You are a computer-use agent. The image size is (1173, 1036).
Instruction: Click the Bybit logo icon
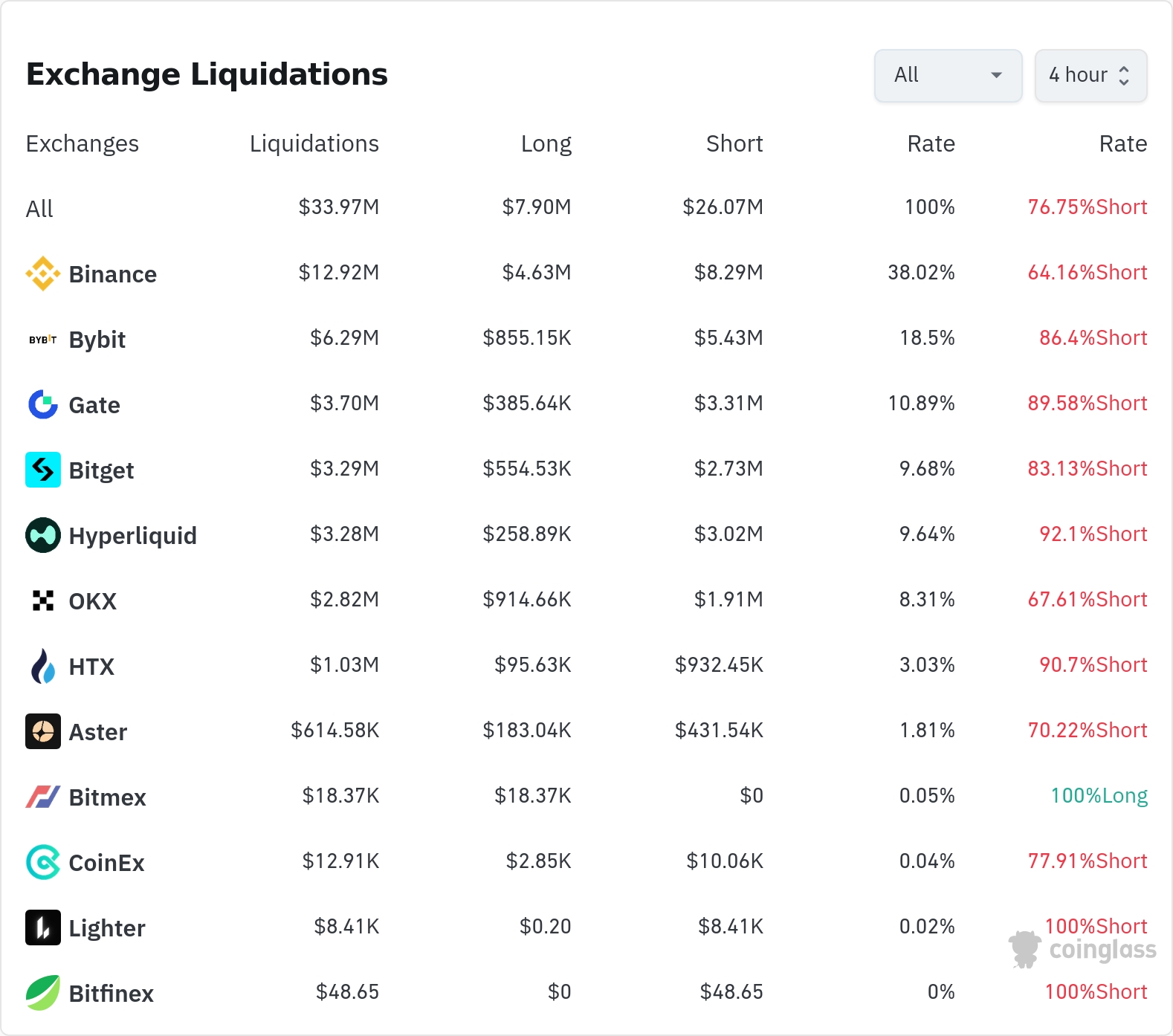pyautogui.click(x=43, y=340)
